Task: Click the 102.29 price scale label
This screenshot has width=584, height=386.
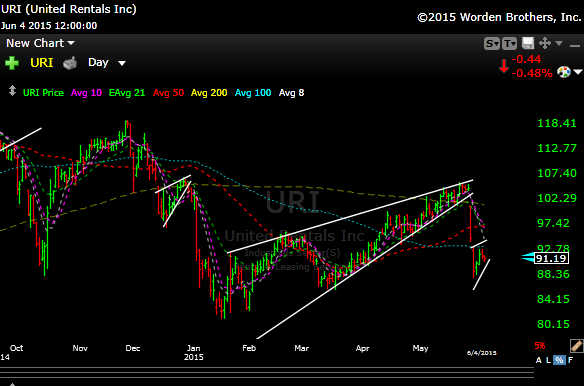Action: (x=557, y=198)
